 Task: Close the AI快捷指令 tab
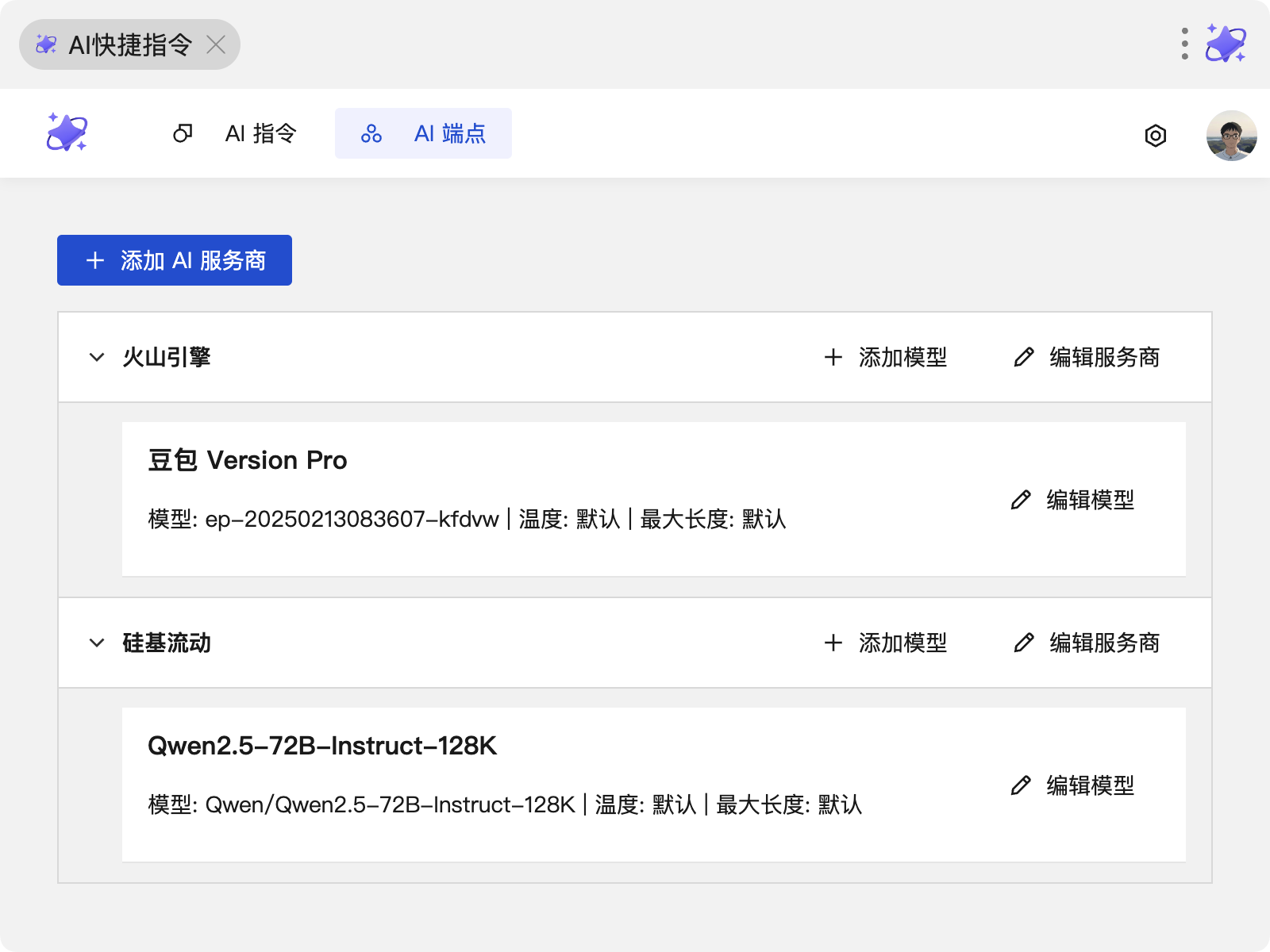coord(216,44)
